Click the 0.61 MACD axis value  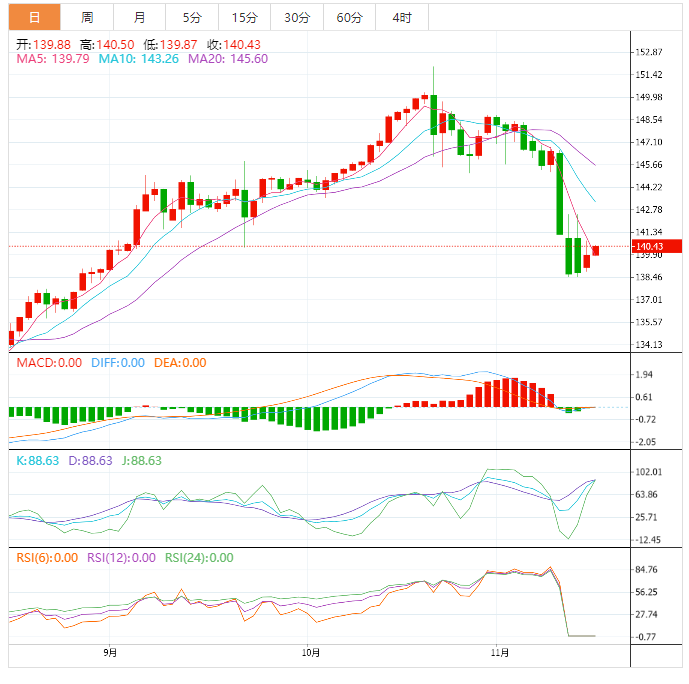coord(644,397)
